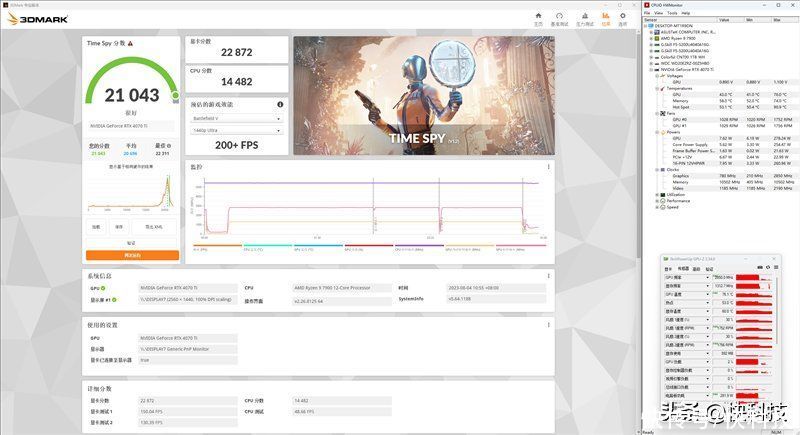Open the first sensor row dropdown in GPU-Z
This screenshot has width=800, height=435.
[x=707, y=277]
